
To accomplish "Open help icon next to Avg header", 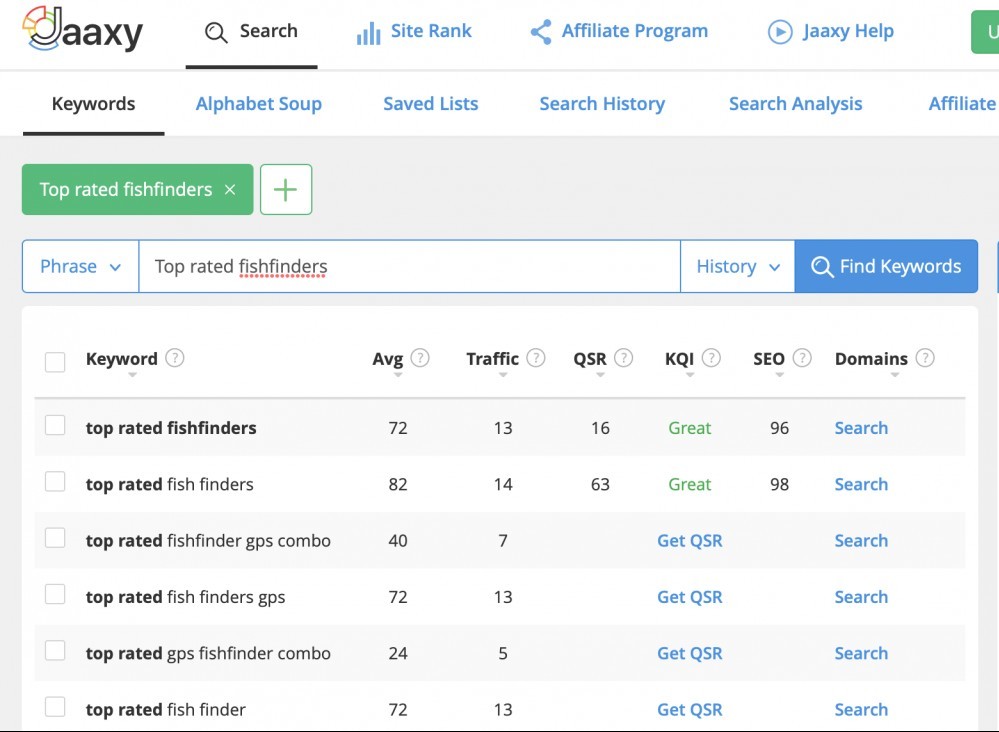I will tap(420, 358).
